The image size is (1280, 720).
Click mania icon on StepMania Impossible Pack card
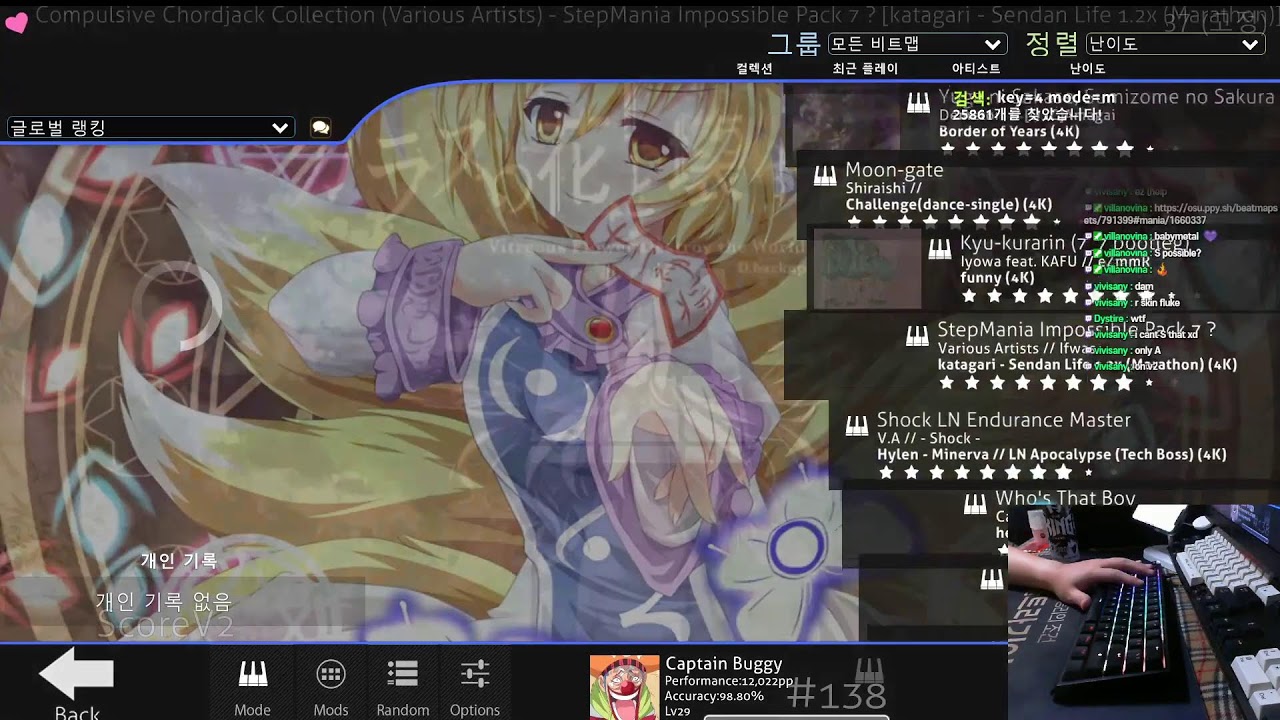(917, 336)
